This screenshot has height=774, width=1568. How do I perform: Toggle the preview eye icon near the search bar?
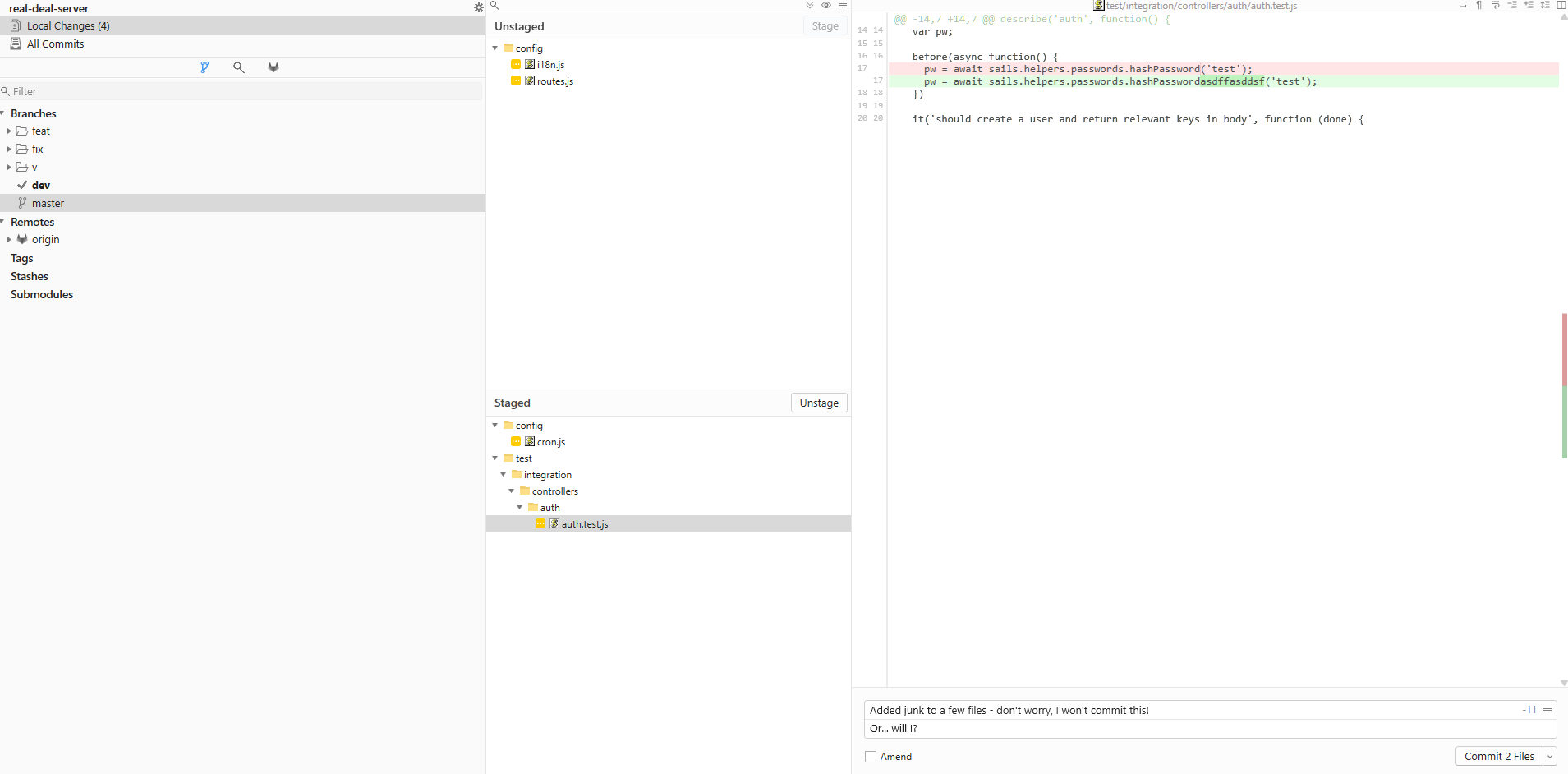(x=826, y=5)
